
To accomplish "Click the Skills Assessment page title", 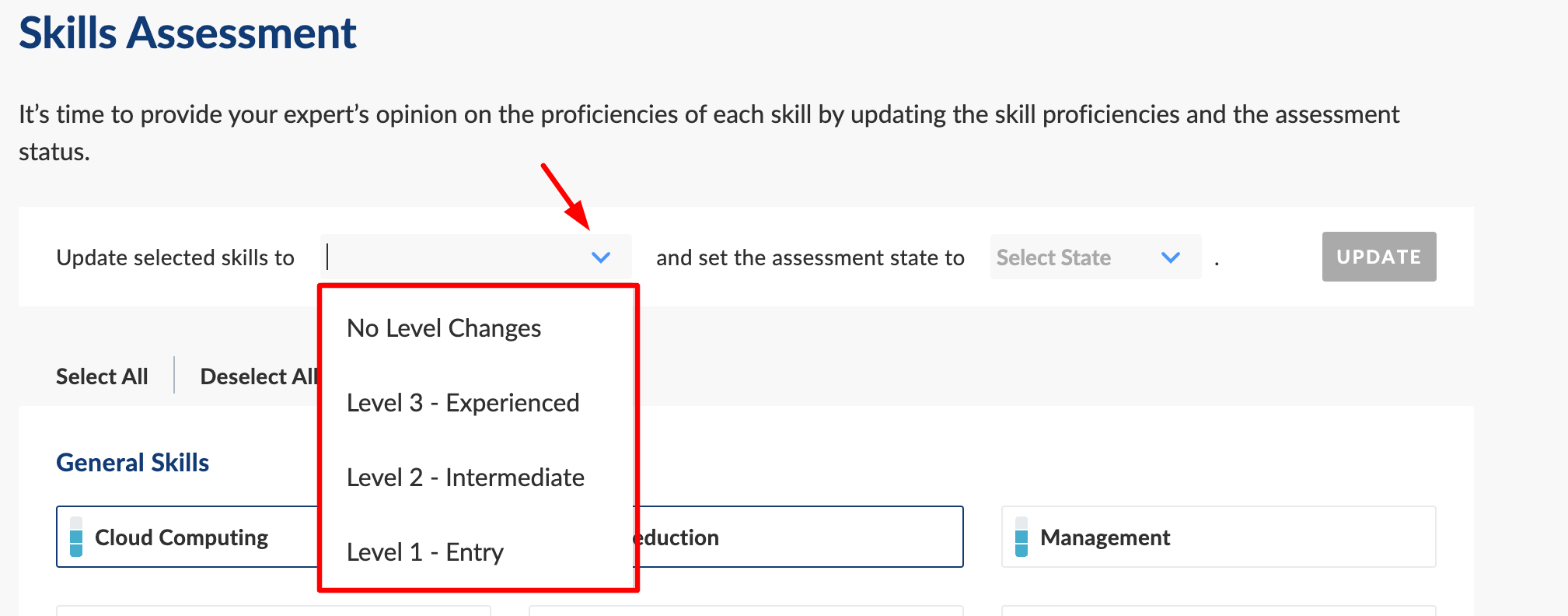I will (x=187, y=33).
